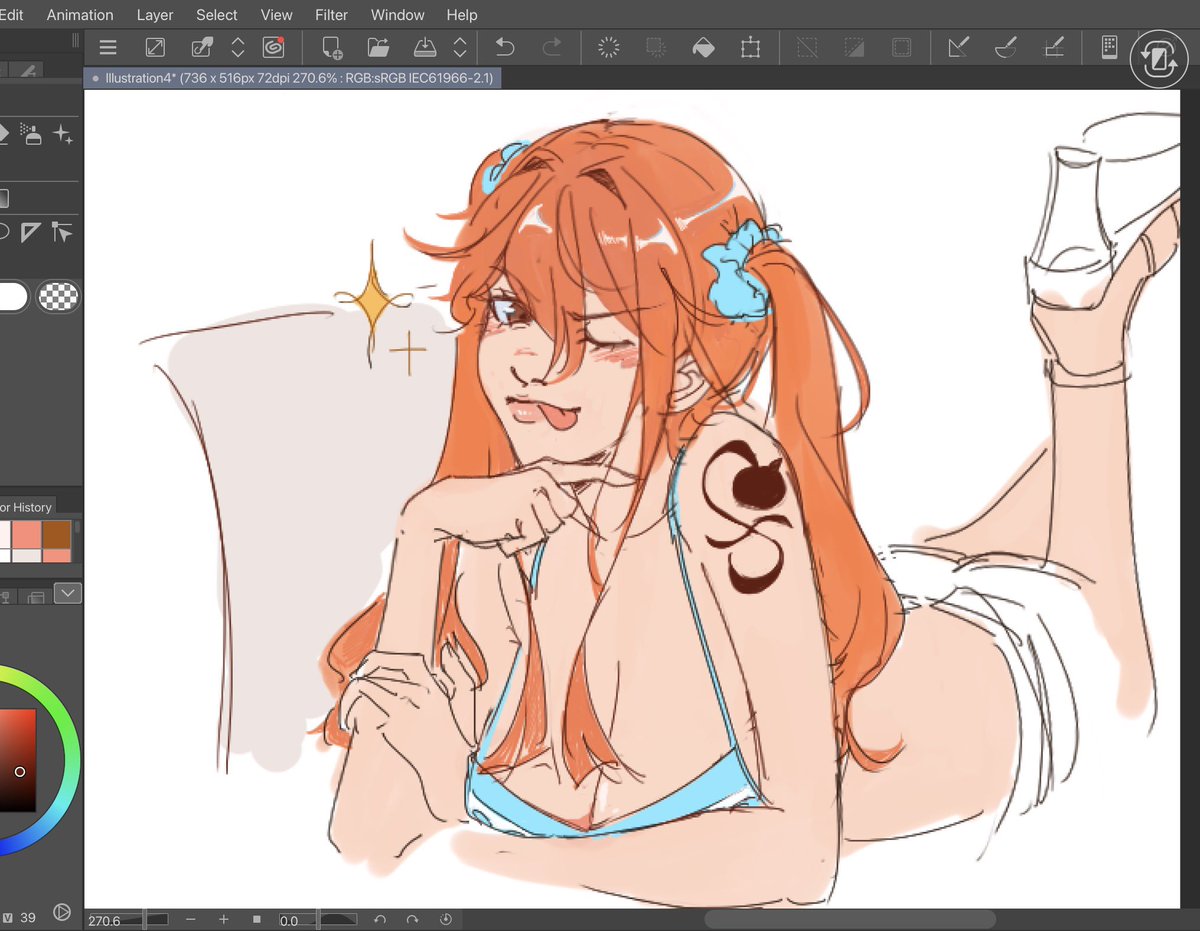This screenshot has width=1200, height=931.
Task: Open the Filter menu
Action: tap(332, 15)
